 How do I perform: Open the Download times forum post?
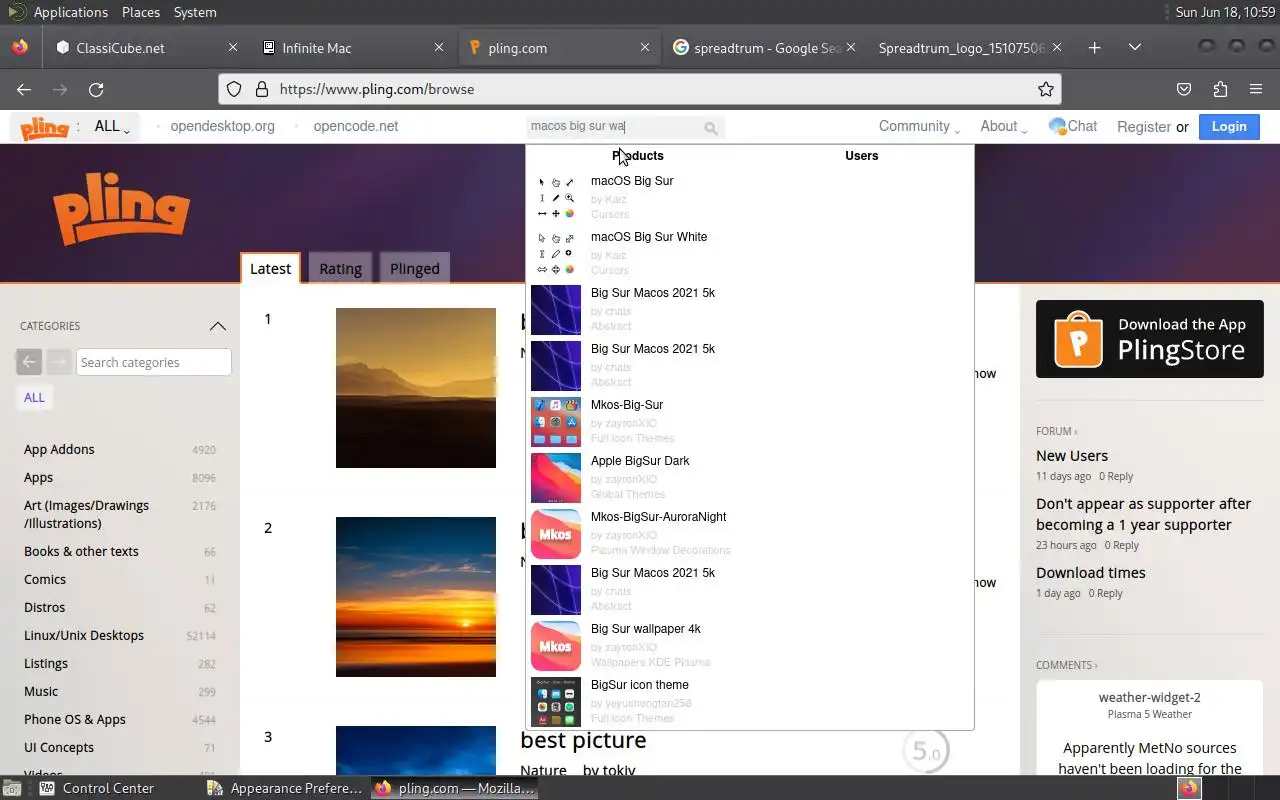[1091, 573]
